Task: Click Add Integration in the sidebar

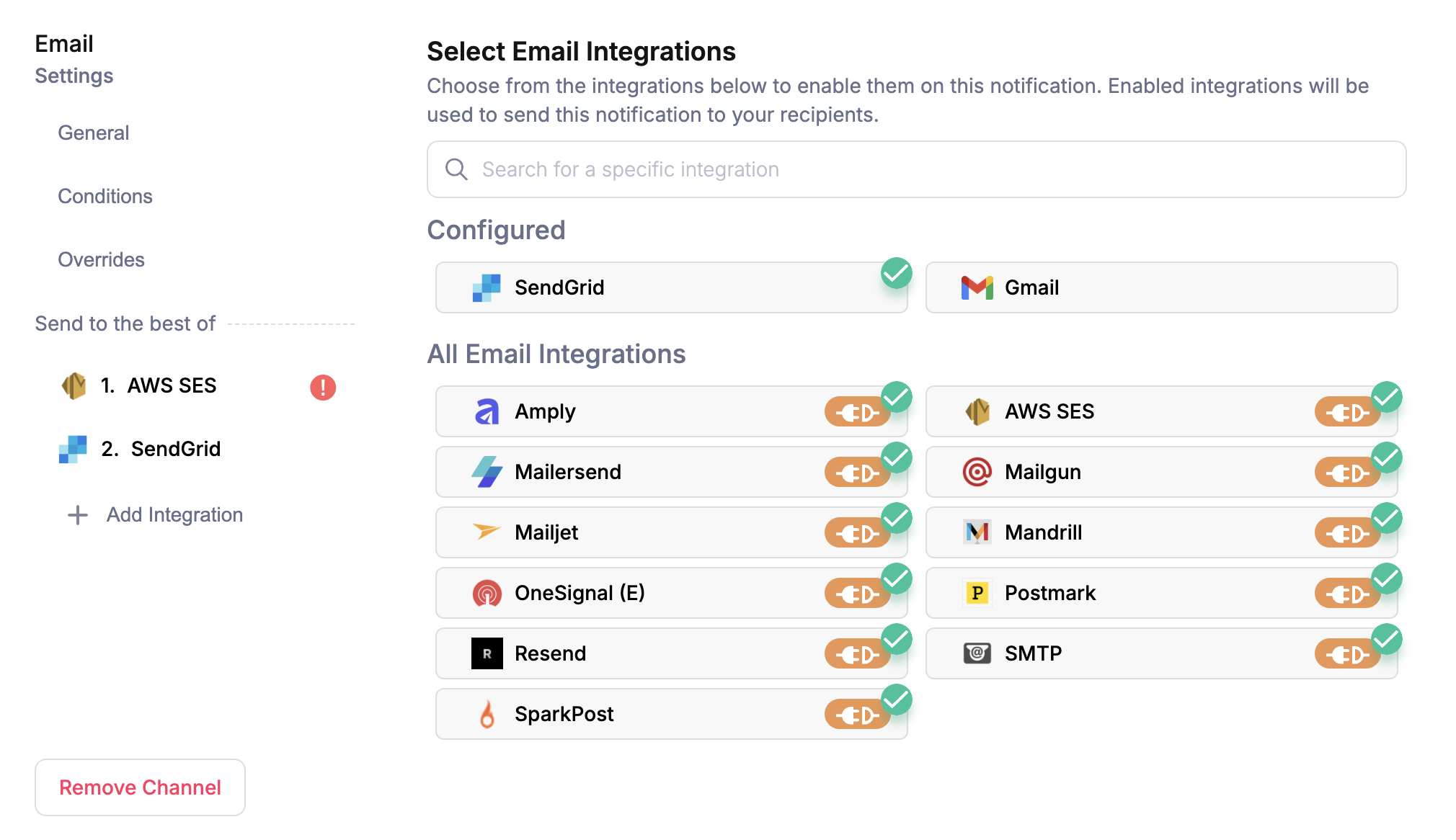Action: (x=174, y=514)
